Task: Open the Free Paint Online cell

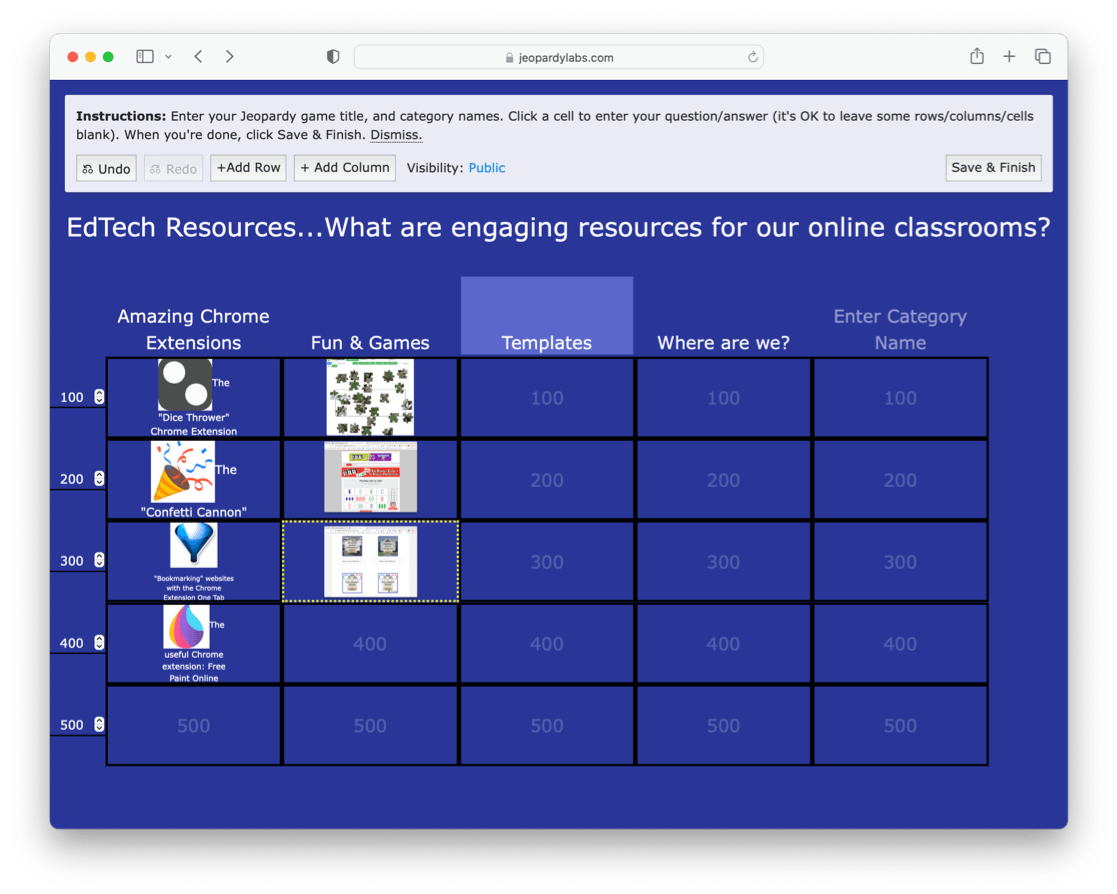Action: tap(193, 643)
